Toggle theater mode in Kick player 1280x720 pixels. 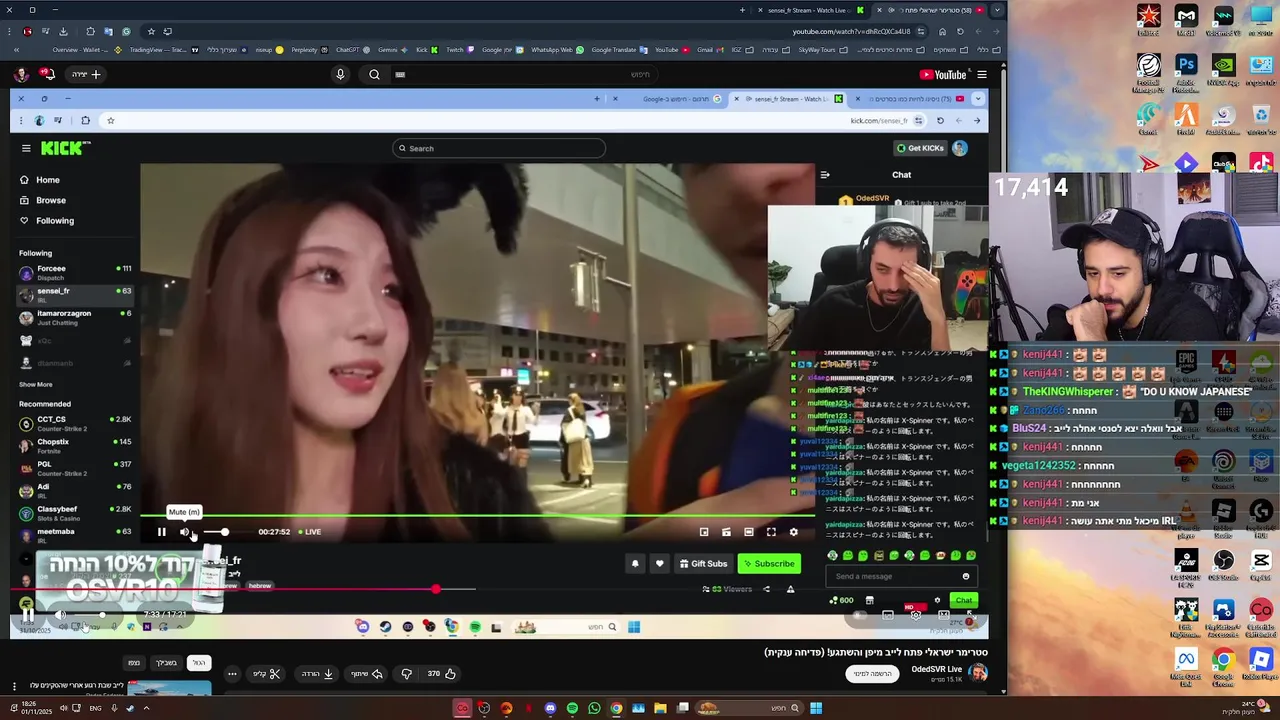pyautogui.click(x=749, y=532)
